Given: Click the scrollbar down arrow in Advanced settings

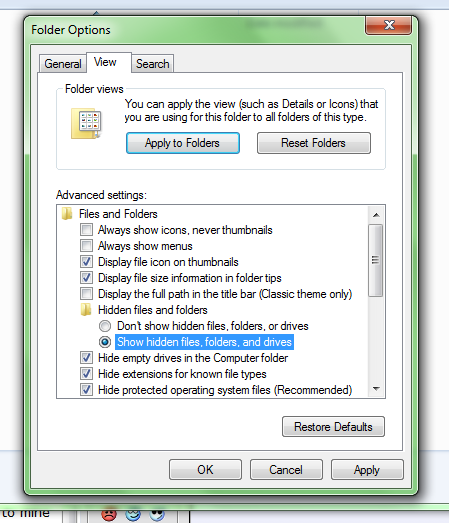Looking at the screenshot, I should [376, 389].
